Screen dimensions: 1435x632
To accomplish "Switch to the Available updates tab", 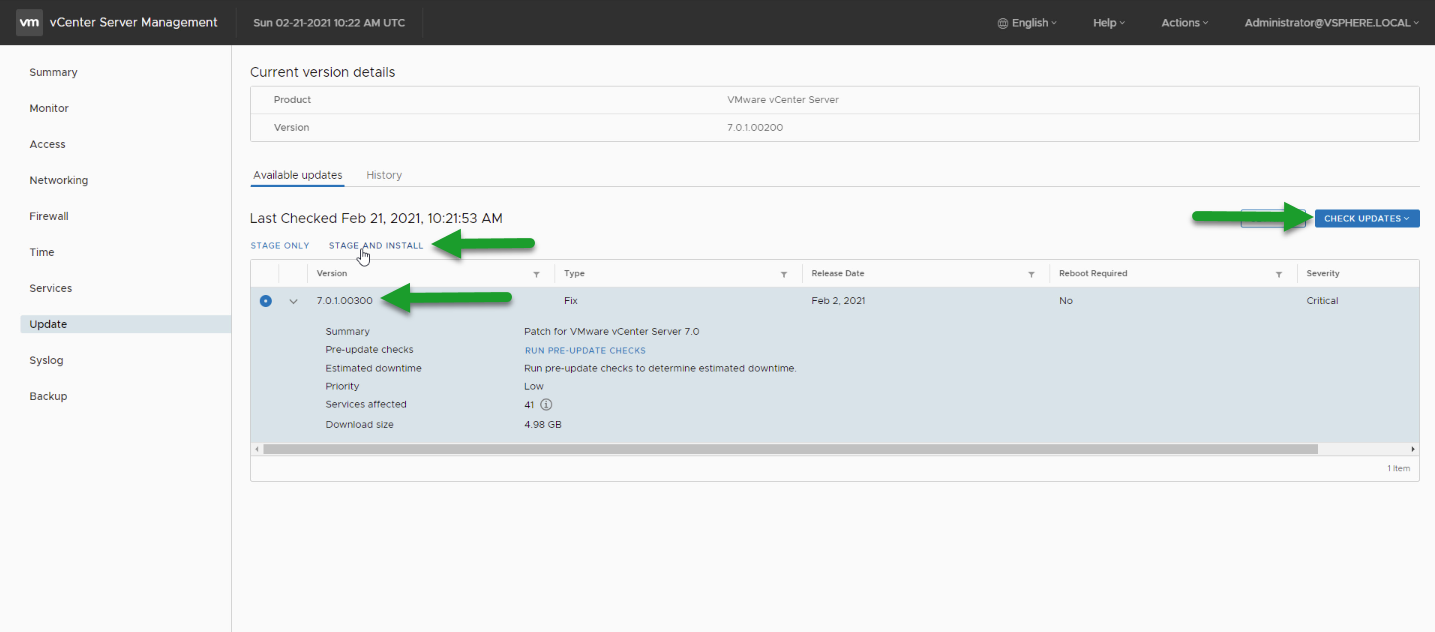I will [x=297, y=175].
